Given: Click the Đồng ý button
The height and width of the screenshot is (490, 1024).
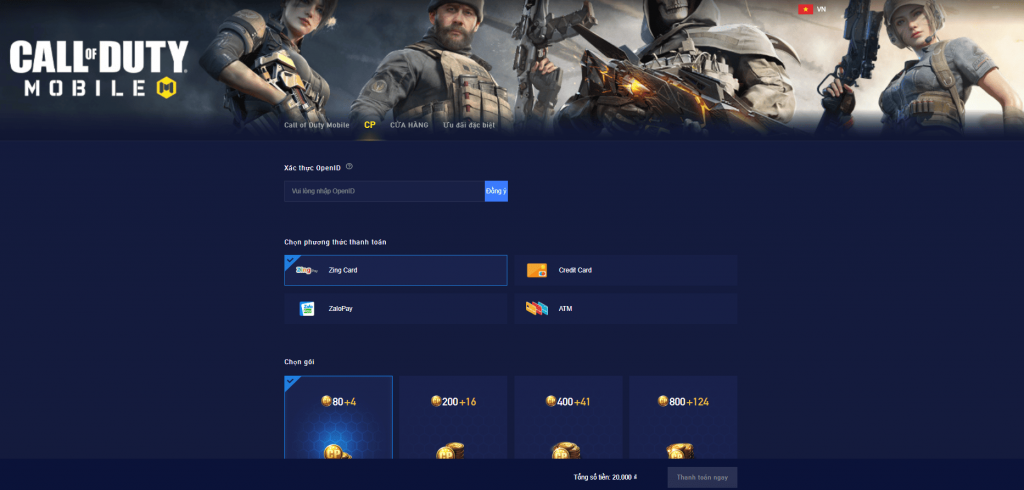Looking at the screenshot, I should (496, 191).
